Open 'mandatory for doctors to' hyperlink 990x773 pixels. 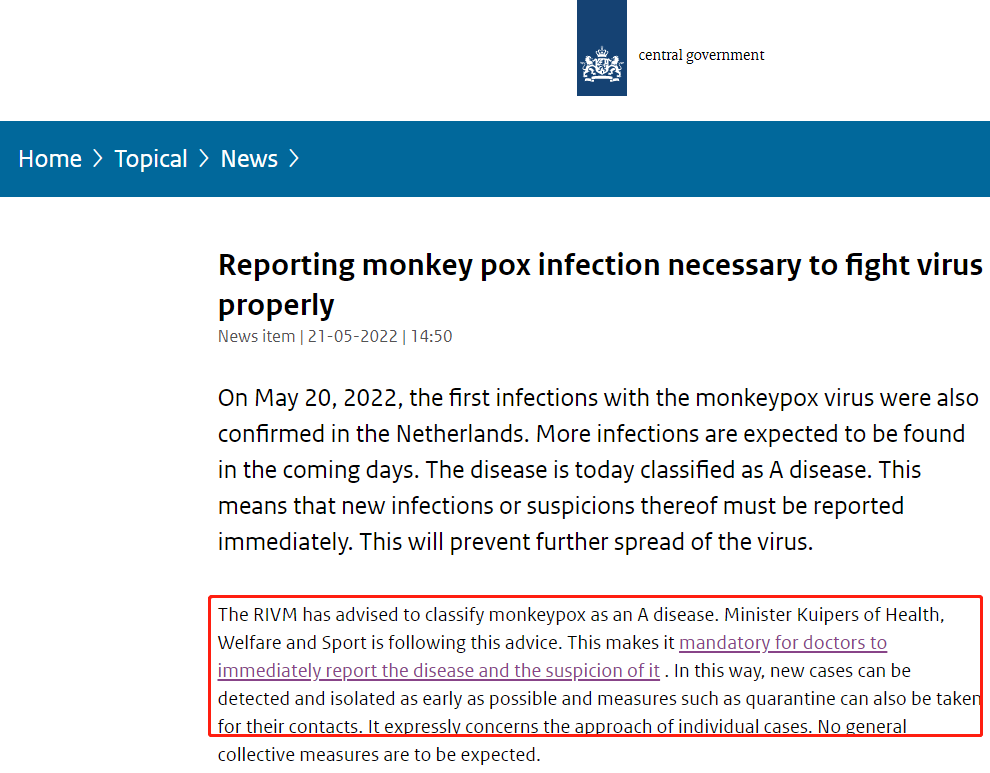(783, 642)
